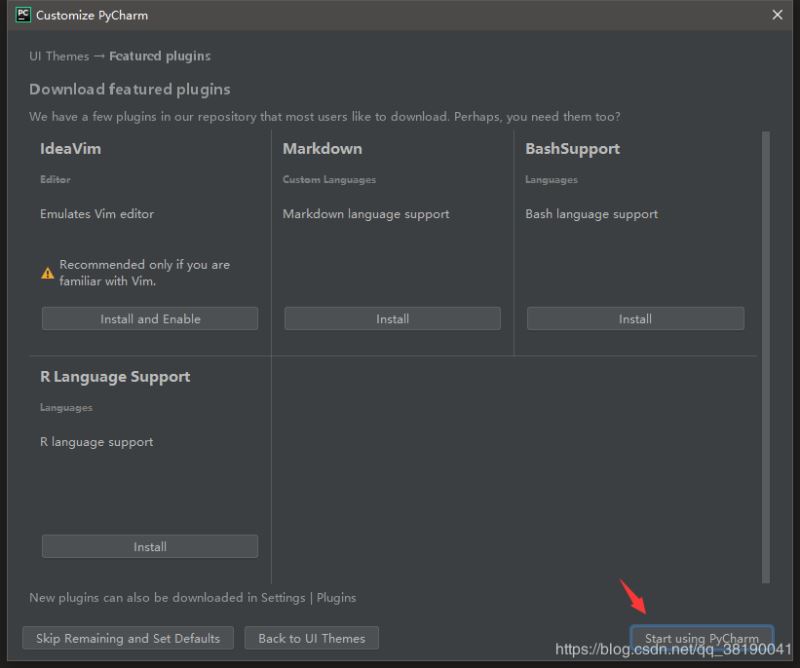Click the 'Editor' category label under IdeaVim
Image resolution: width=800 pixels, height=668 pixels.
pyautogui.click(x=55, y=180)
